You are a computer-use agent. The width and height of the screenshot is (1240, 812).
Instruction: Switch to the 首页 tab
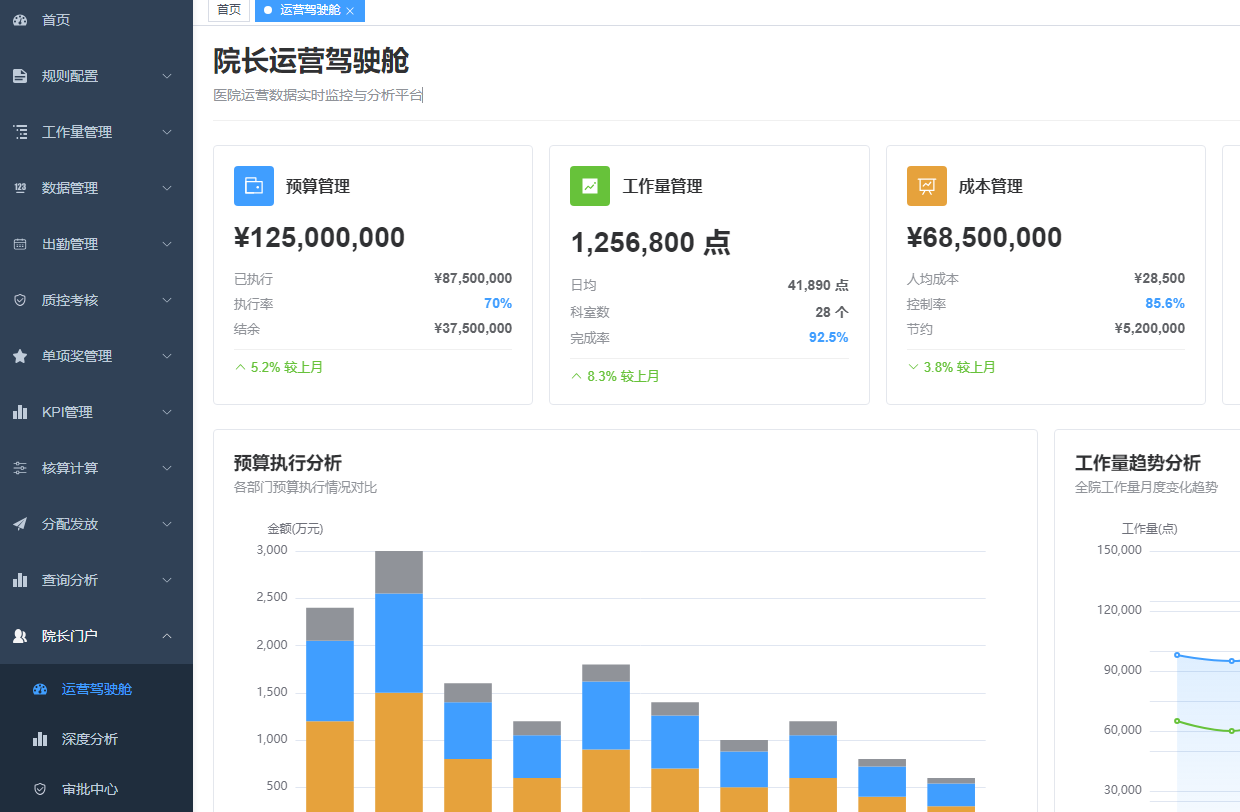(228, 10)
